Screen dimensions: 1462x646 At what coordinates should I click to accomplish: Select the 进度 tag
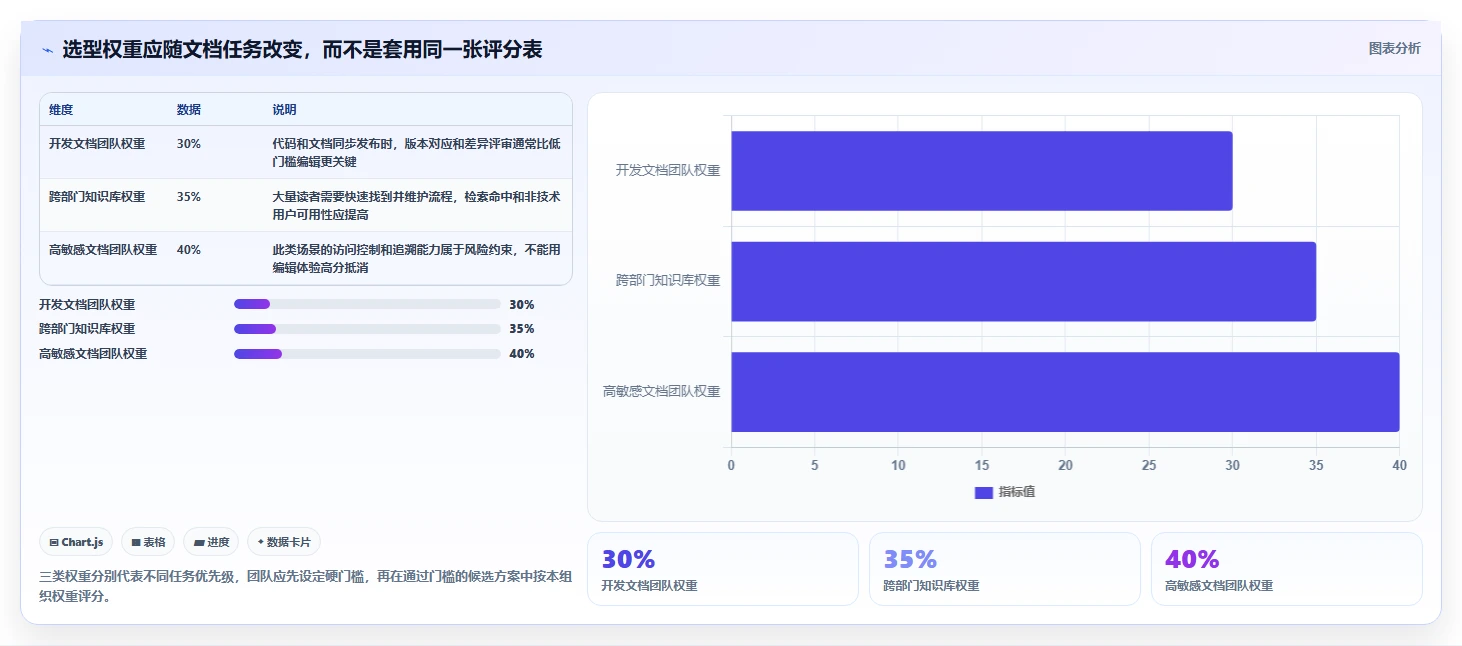tap(211, 542)
